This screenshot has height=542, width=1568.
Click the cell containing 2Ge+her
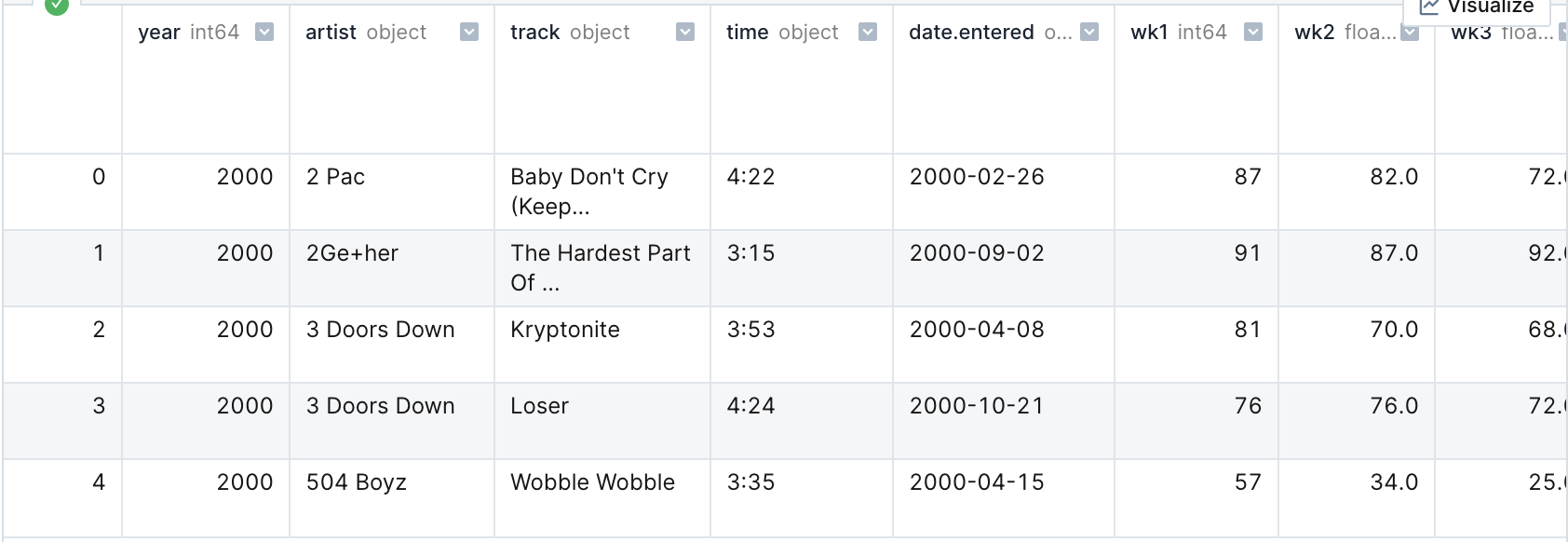pyautogui.click(x=391, y=268)
